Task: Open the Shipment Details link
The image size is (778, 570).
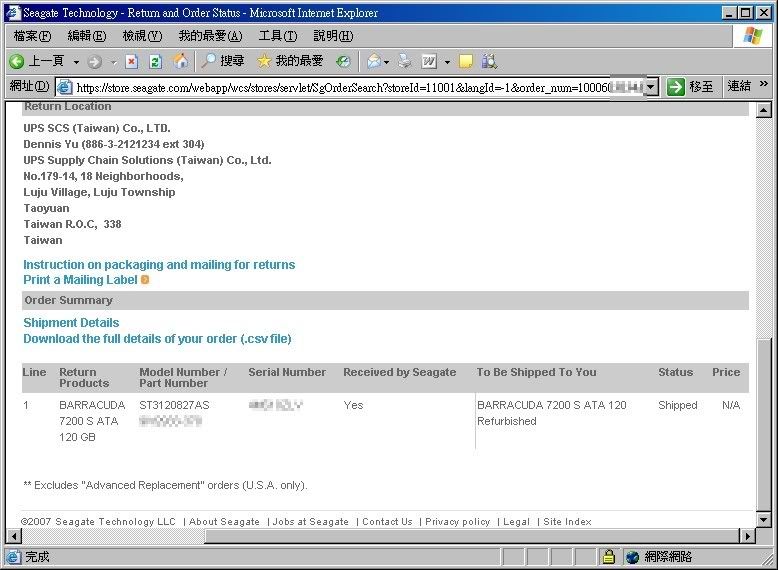Action: 71,322
